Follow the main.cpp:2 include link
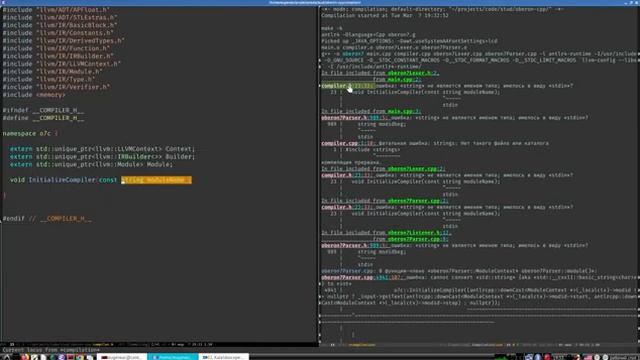The image size is (640, 360). click(x=404, y=80)
